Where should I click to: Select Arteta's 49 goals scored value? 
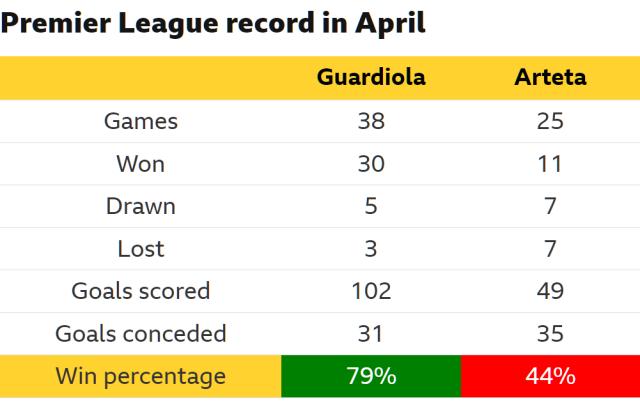(x=550, y=291)
